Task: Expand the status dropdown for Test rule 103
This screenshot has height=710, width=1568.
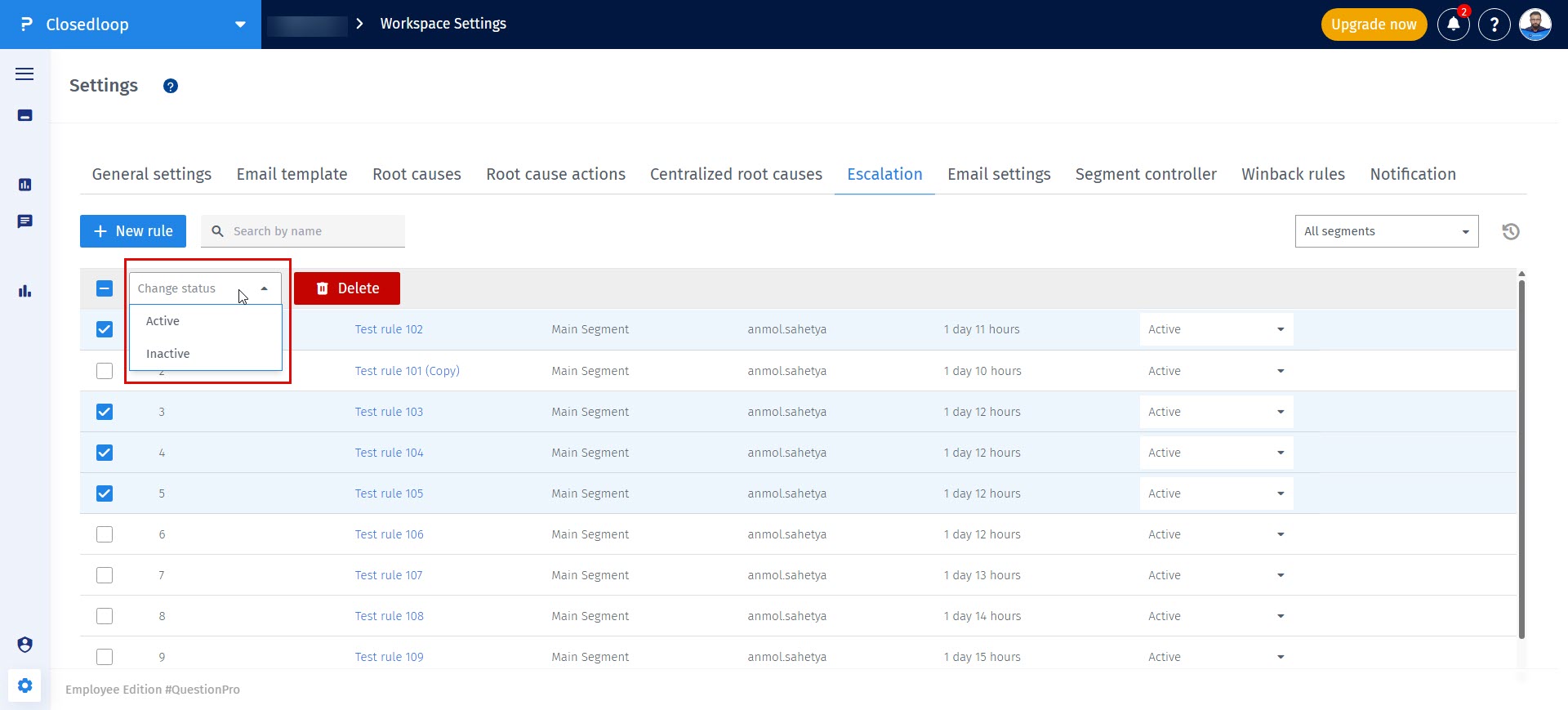Action: (x=1215, y=412)
